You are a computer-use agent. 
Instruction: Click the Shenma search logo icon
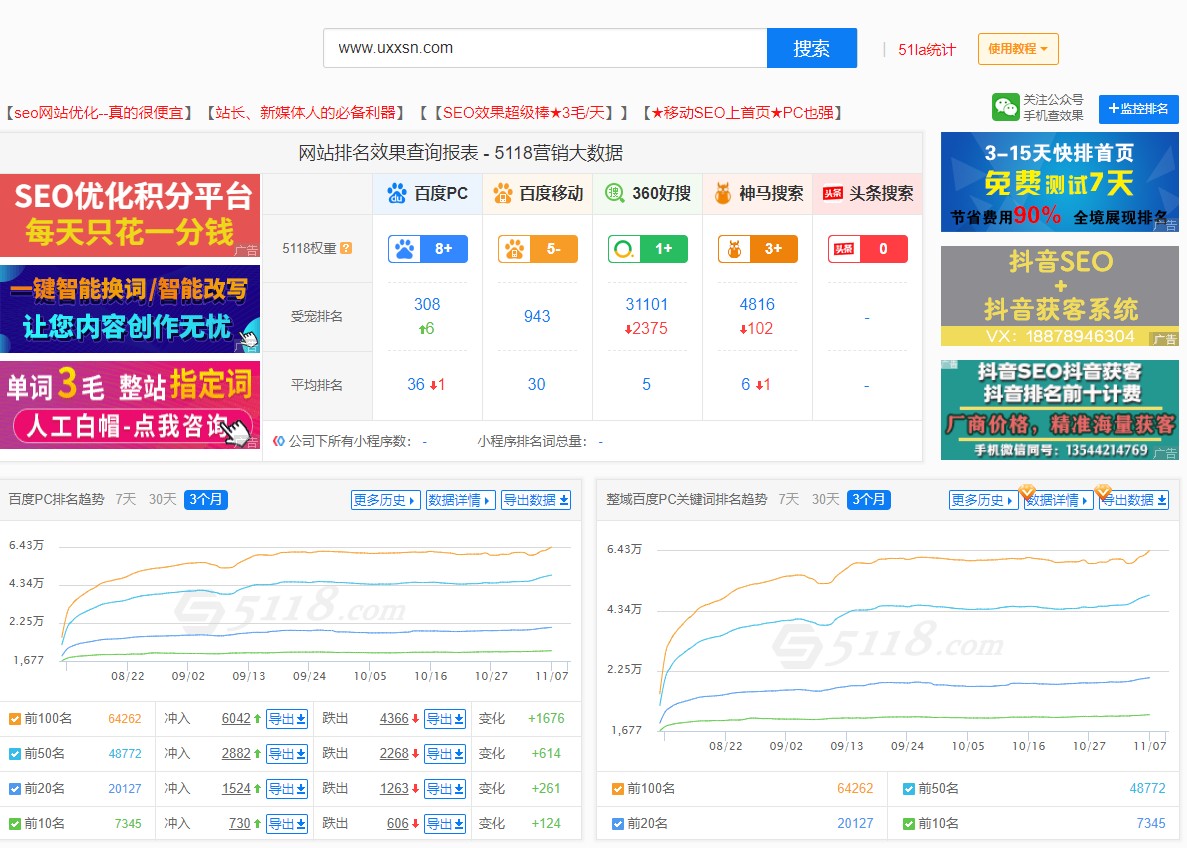tap(723, 194)
